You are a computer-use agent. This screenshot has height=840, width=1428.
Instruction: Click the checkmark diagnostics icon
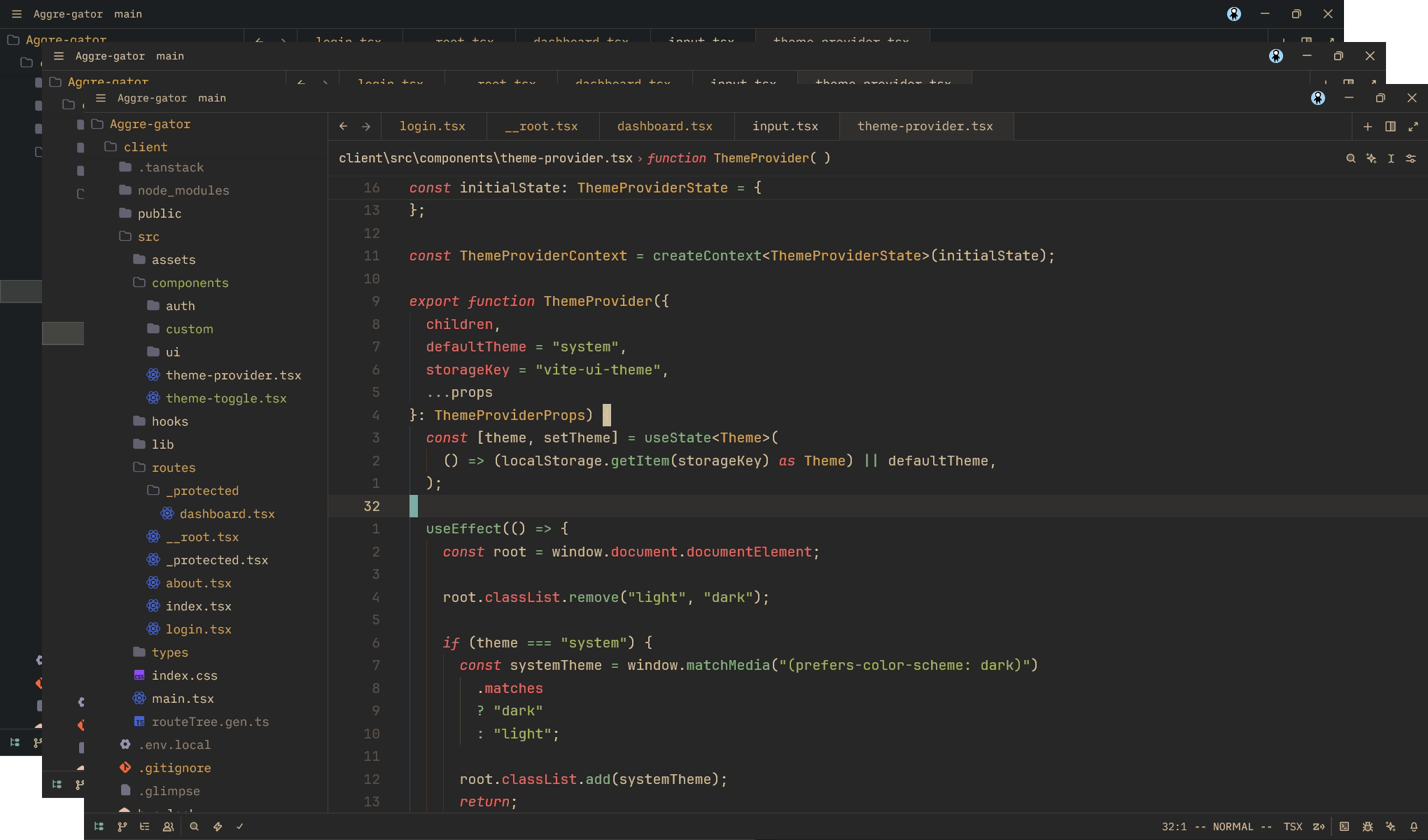240,827
